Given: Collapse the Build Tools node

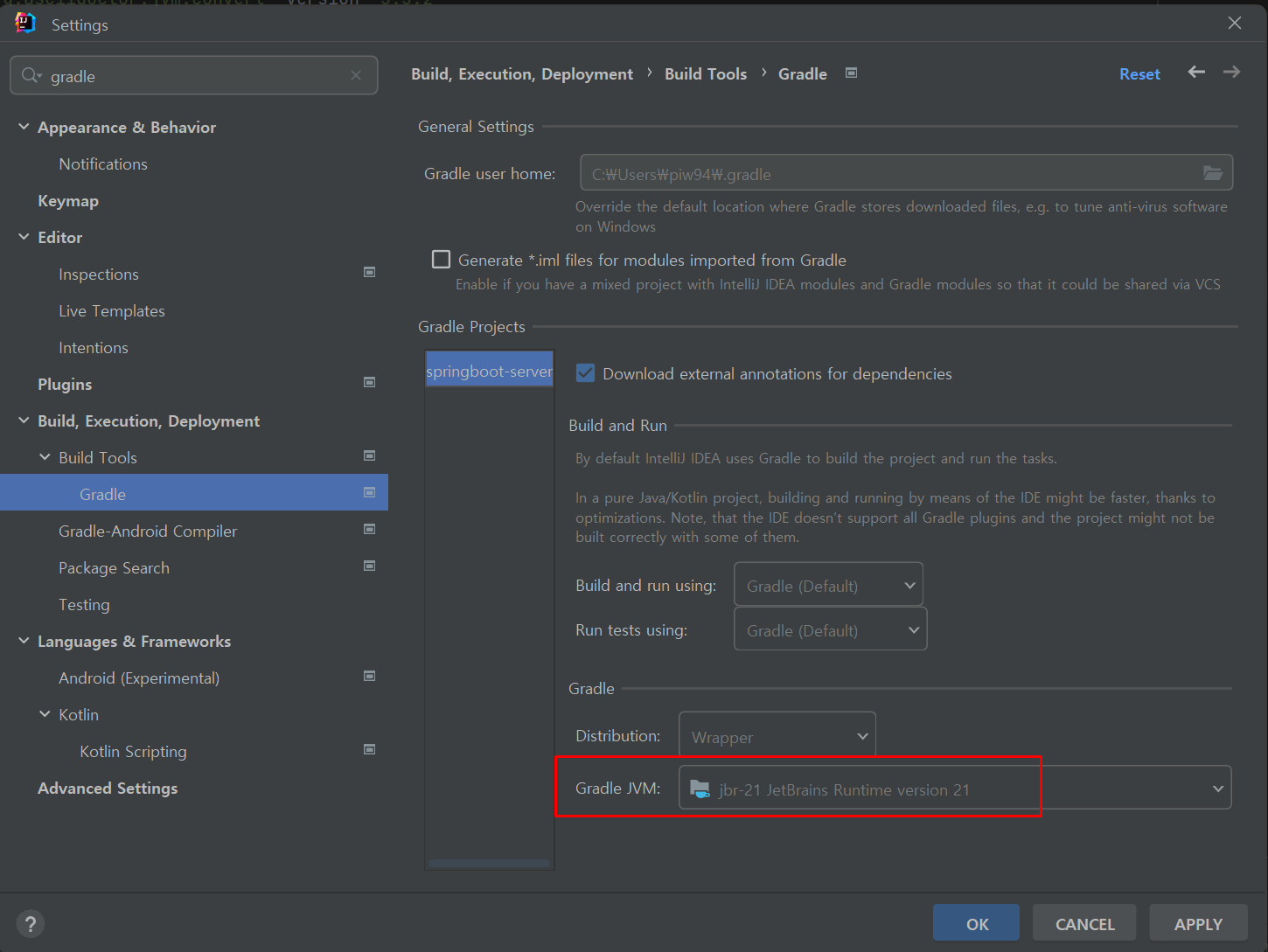Looking at the screenshot, I should (x=45, y=457).
